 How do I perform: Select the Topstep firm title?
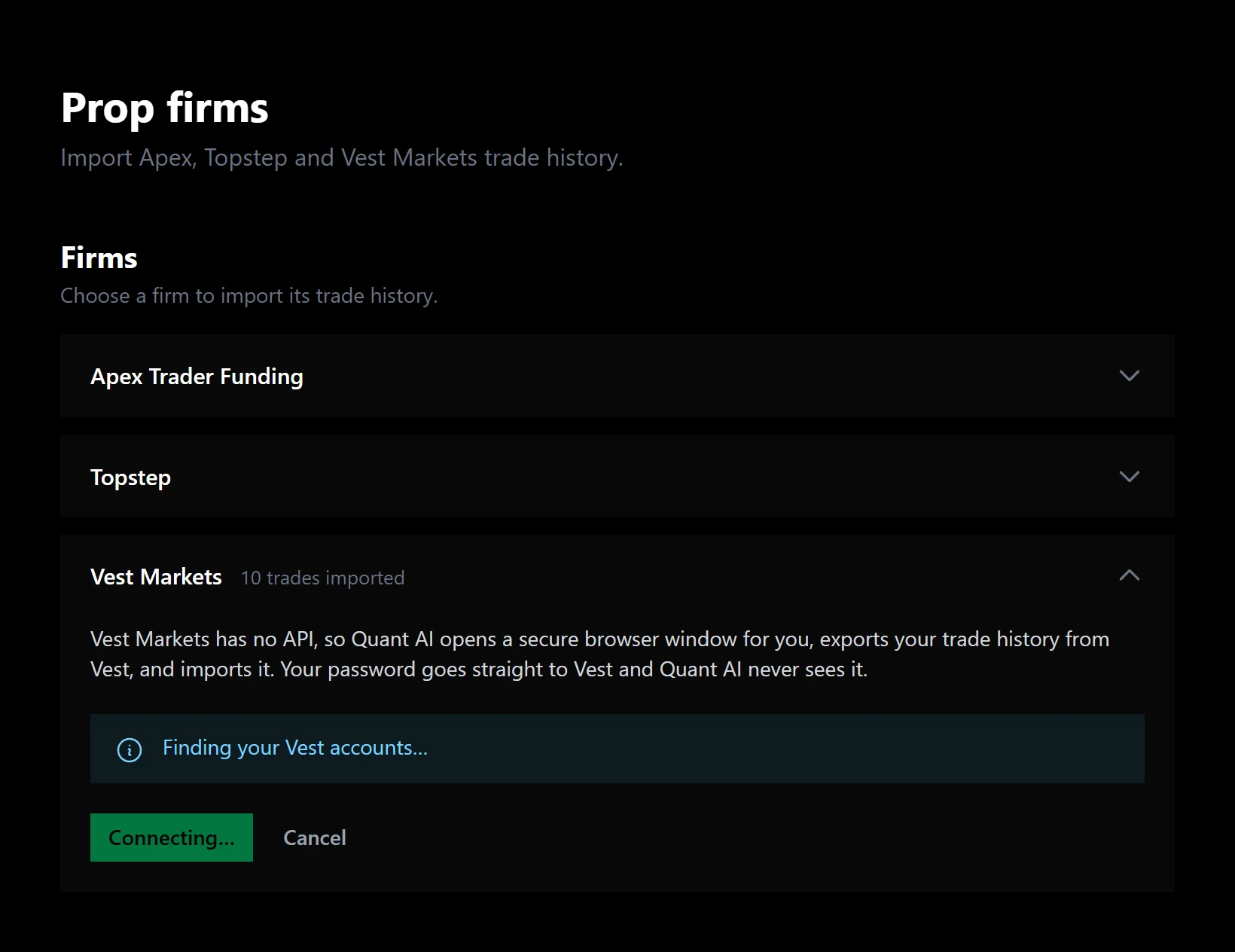(x=130, y=478)
